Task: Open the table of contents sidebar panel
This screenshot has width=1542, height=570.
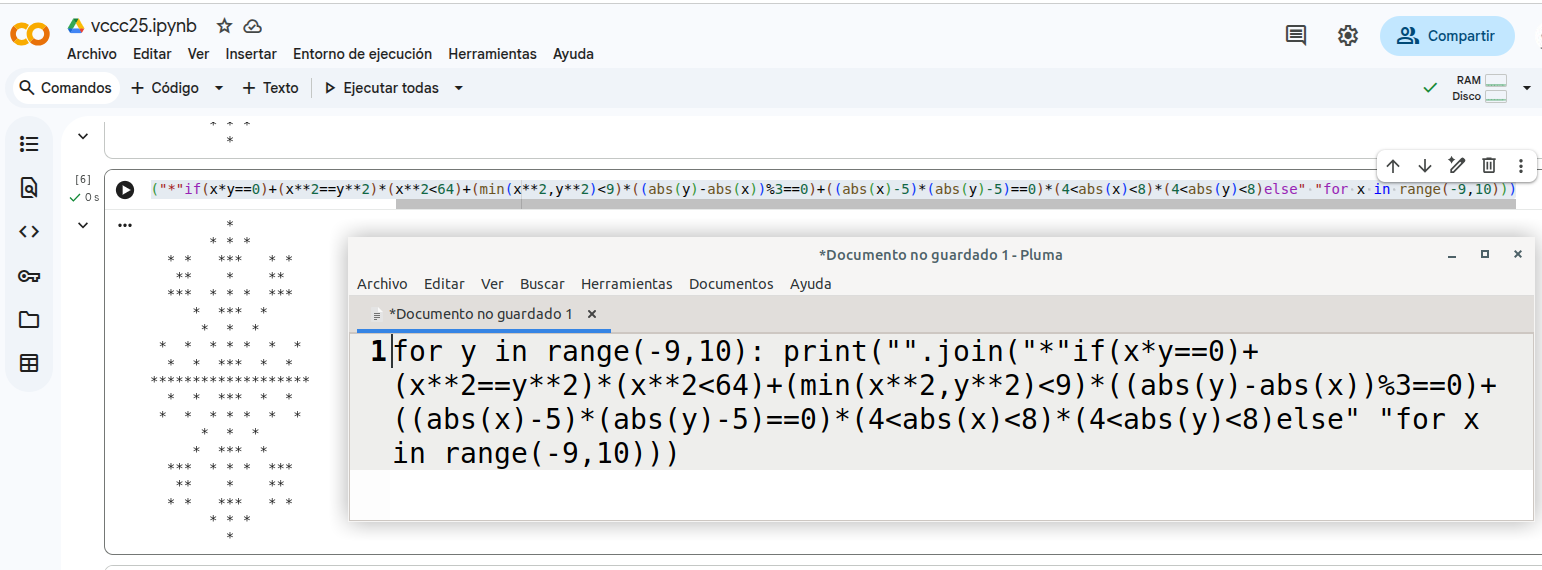Action: tap(29, 145)
